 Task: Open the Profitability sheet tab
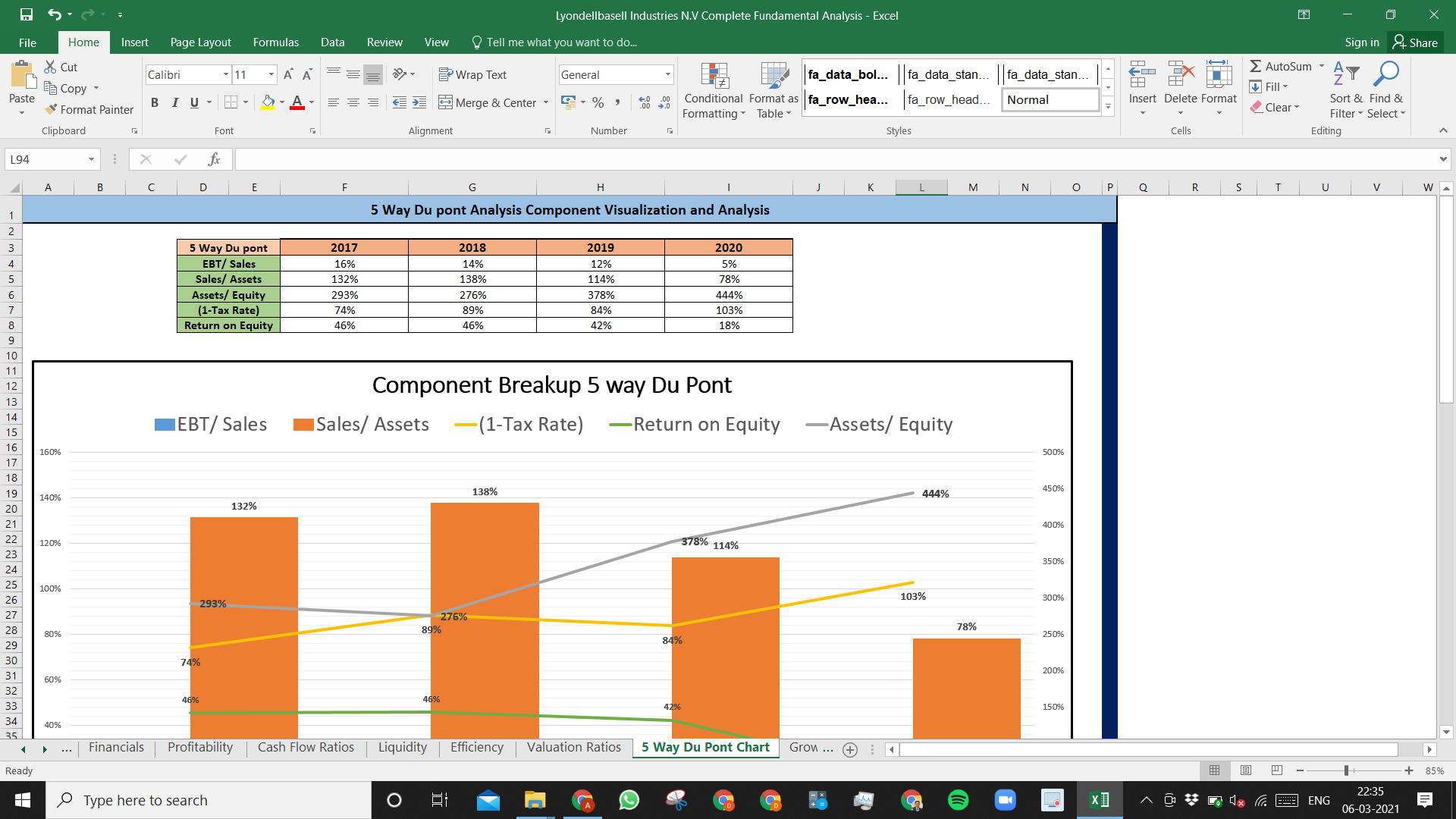tap(200, 748)
